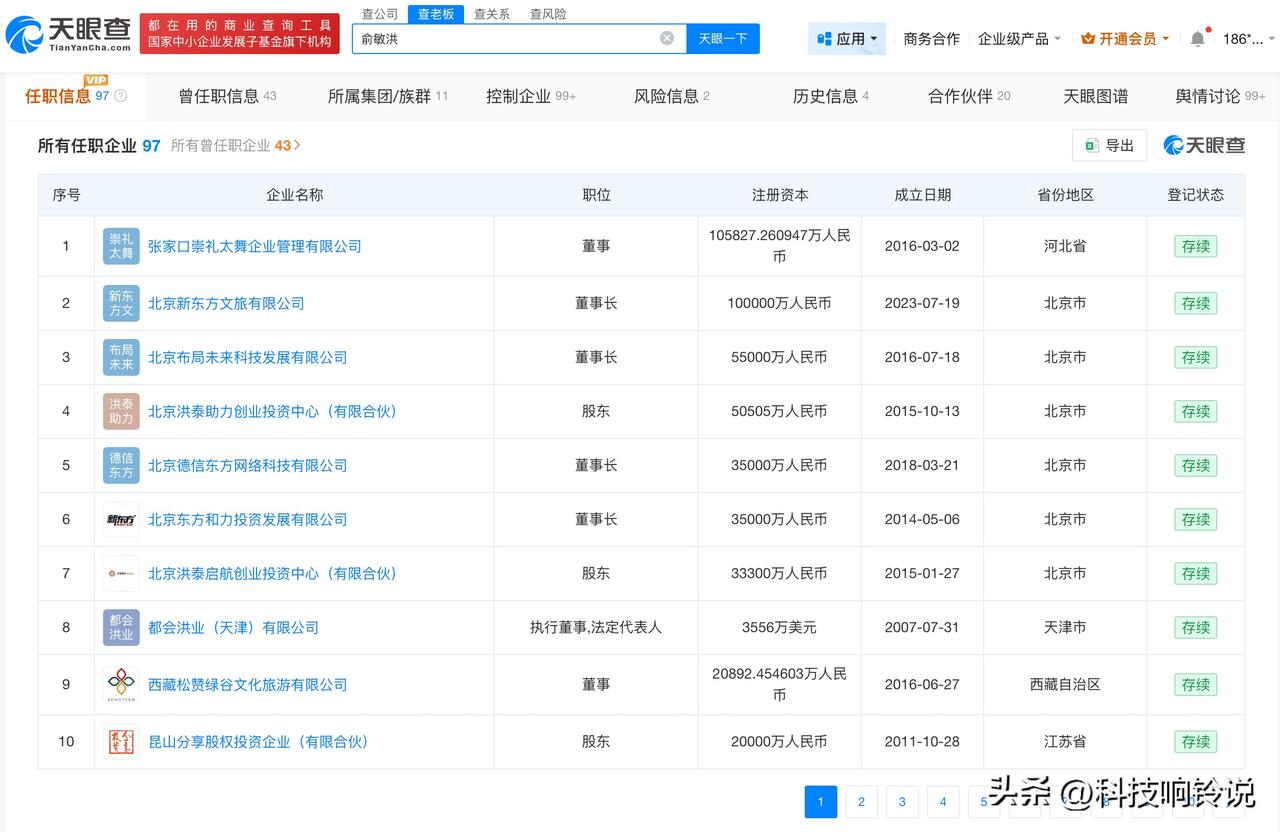
Task: Click the 崇礼太舞 company logo badge
Action: [x=121, y=246]
